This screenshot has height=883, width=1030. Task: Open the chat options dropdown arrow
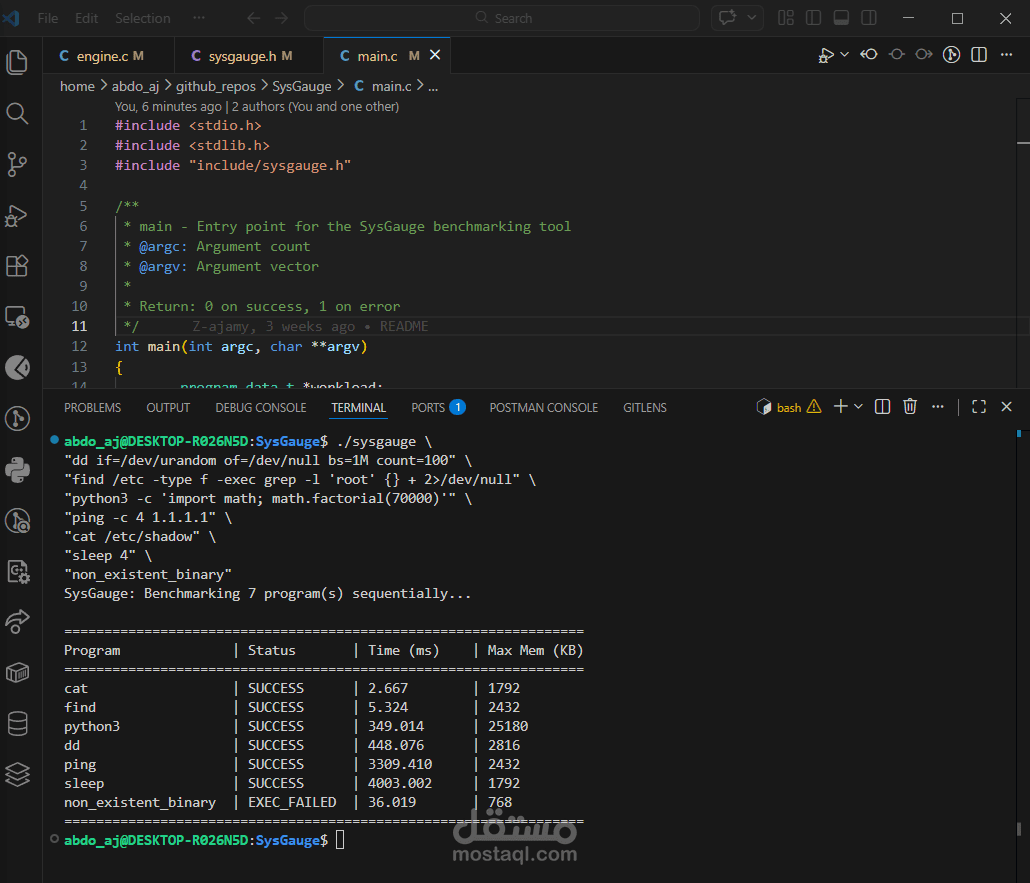coord(751,18)
